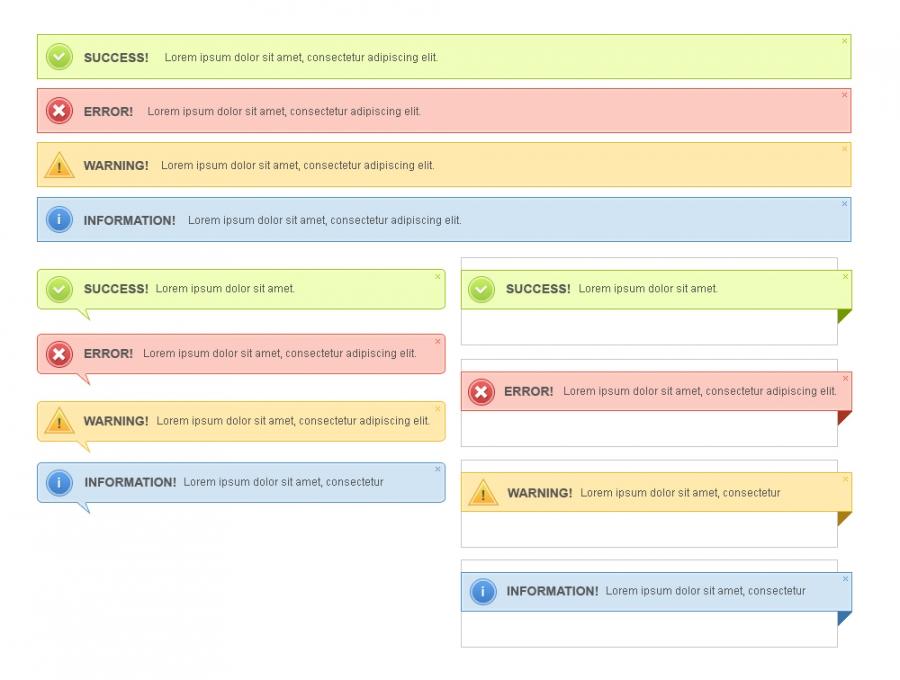Close the full-width error banner
This screenshot has height=680, width=900.
coord(844,95)
